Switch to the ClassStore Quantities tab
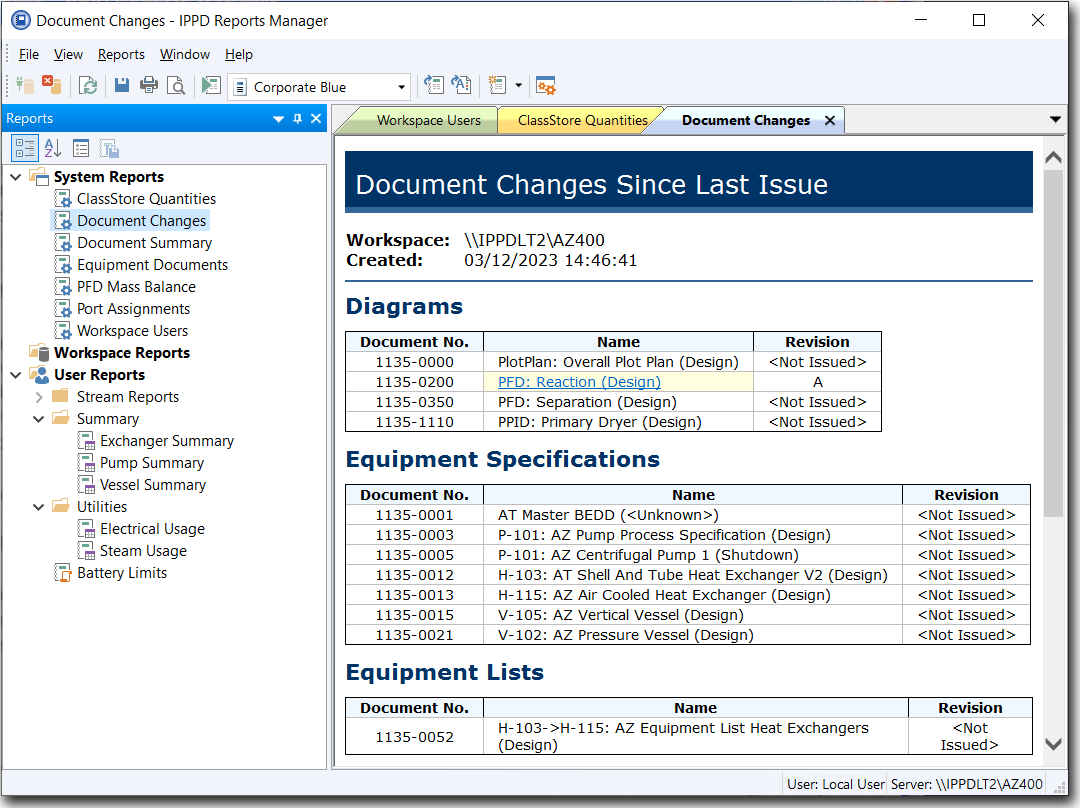This screenshot has height=808, width=1080. coord(582,120)
